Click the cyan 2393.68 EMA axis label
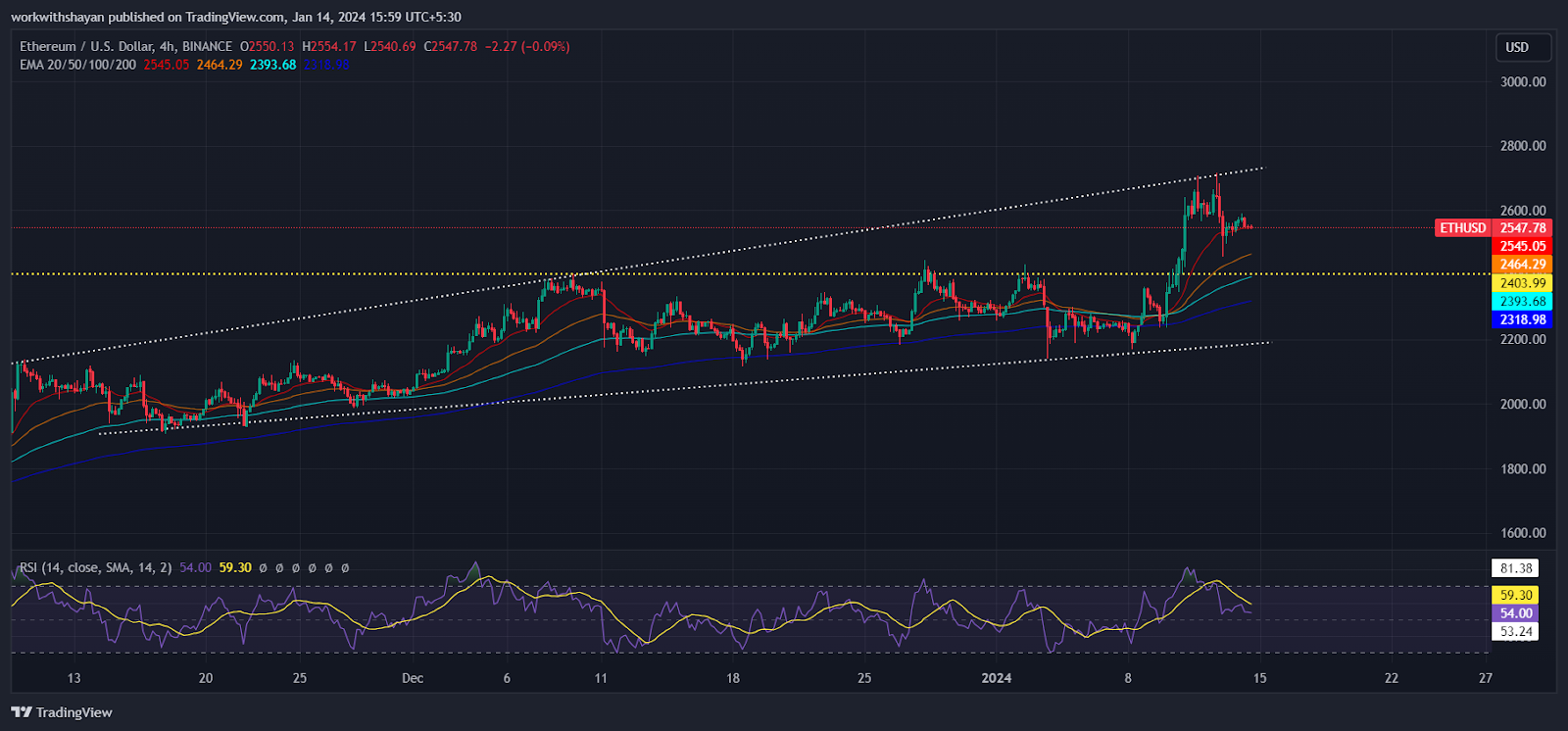The height and width of the screenshot is (731, 1568). 1522,302
